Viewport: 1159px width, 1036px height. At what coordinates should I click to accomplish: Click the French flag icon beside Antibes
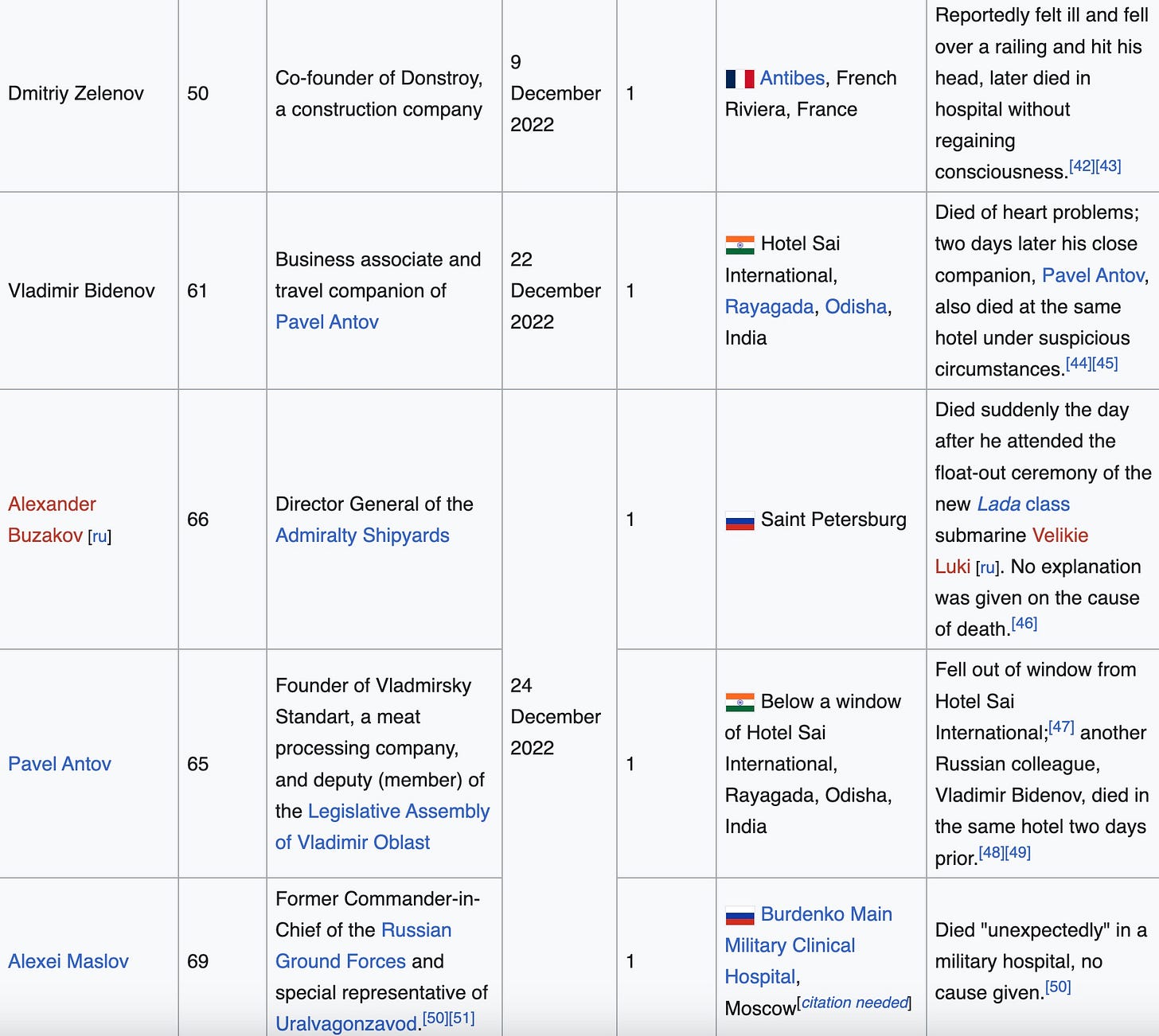(x=739, y=79)
